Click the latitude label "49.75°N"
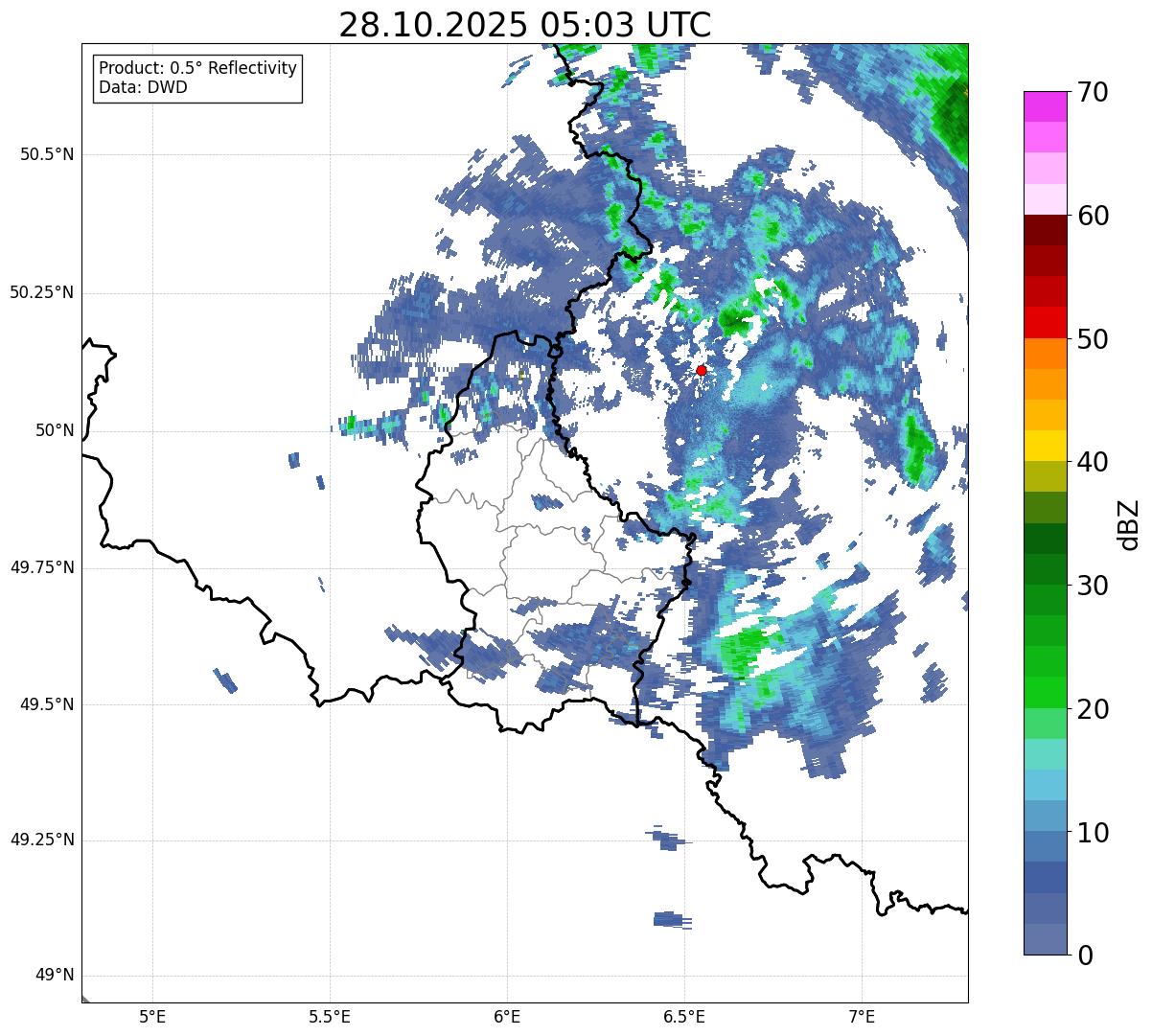 [42, 567]
